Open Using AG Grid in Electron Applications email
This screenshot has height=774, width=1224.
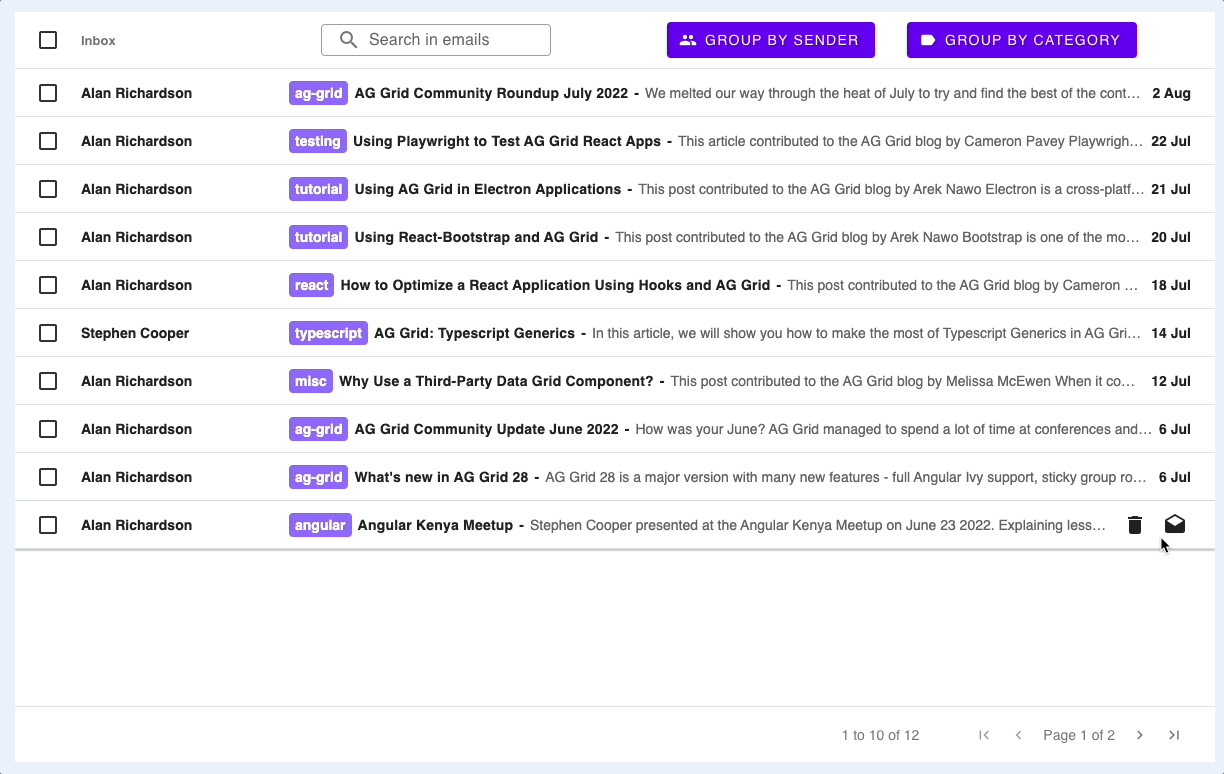pyautogui.click(x=488, y=189)
